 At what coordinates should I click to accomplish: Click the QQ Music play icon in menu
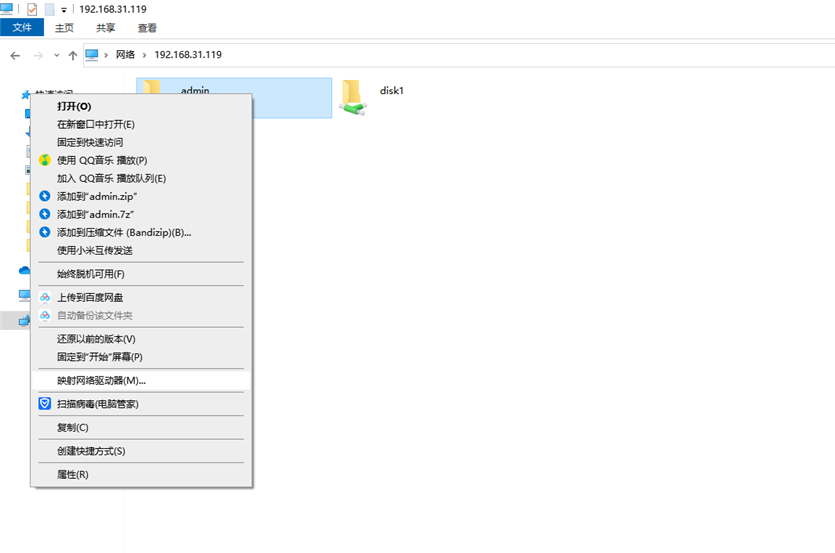[x=44, y=160]
